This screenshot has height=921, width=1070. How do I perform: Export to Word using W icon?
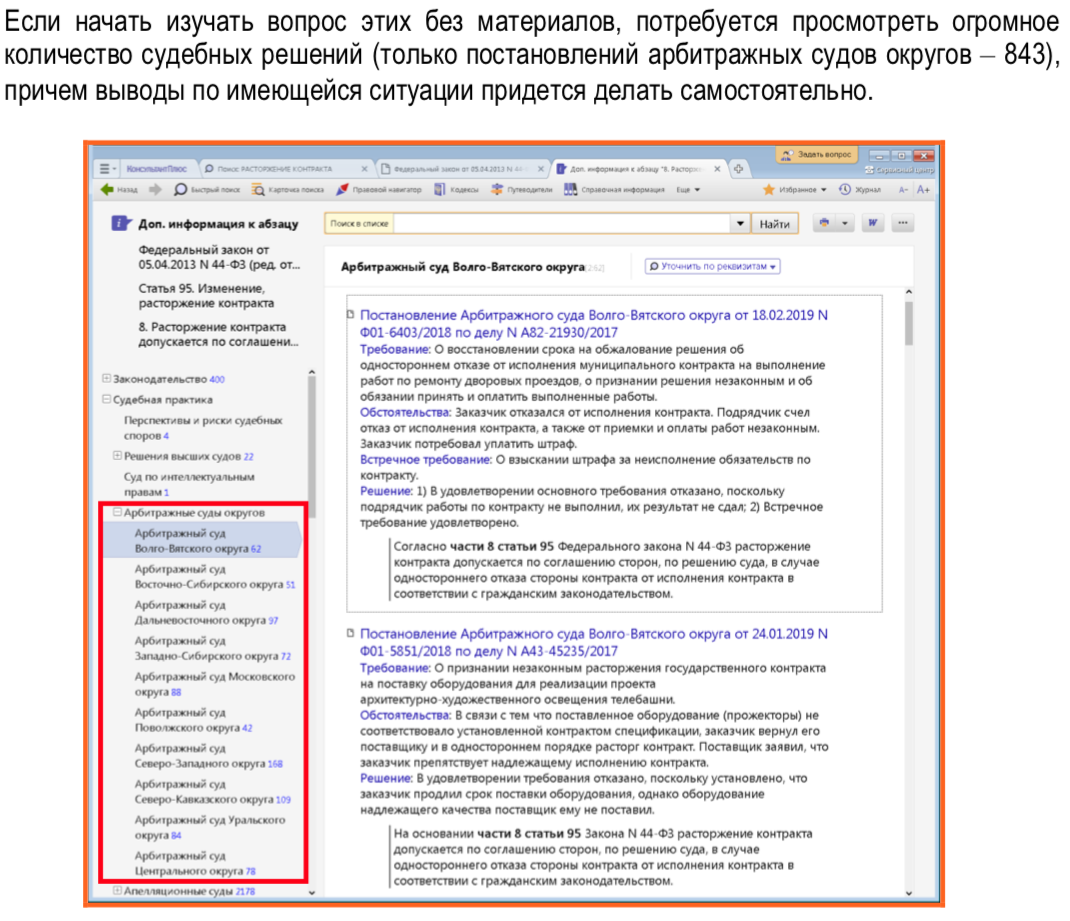click(x=872, y=224)
